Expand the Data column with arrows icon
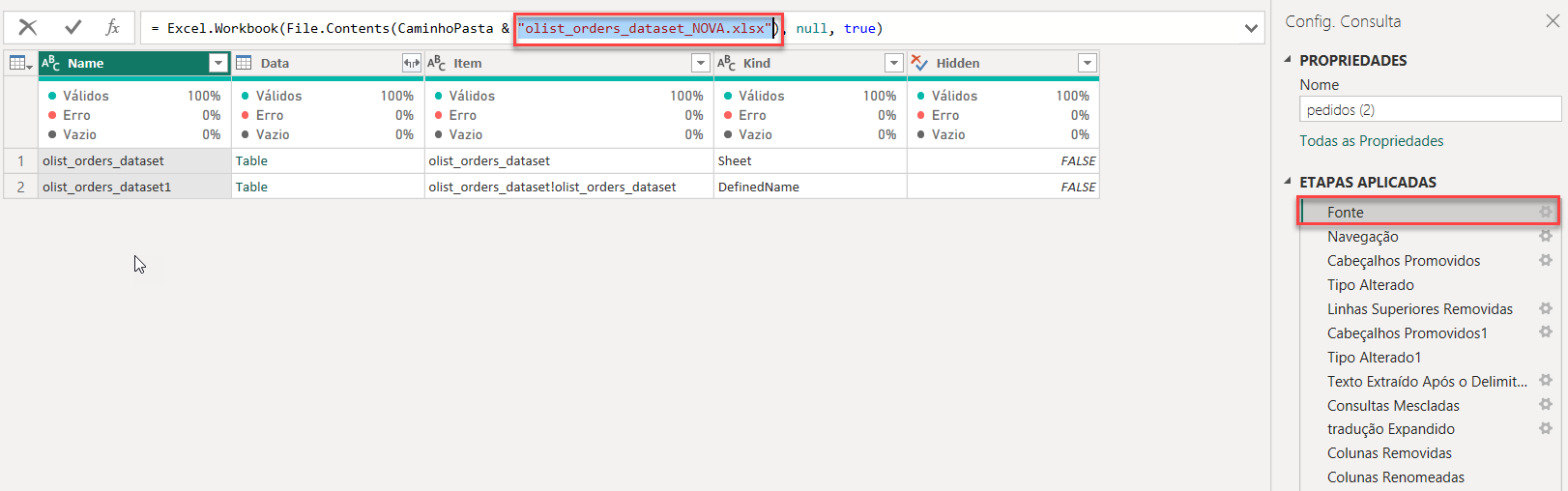The image size is (1568, 491). (411, 63)
